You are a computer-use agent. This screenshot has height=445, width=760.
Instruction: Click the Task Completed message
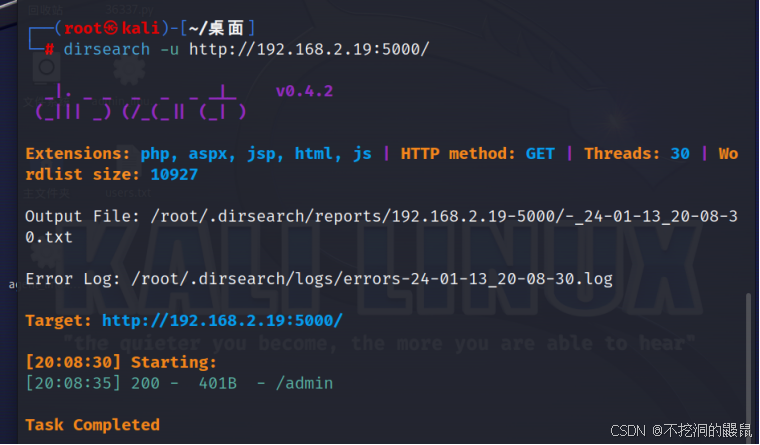click(x=92, y=425)
